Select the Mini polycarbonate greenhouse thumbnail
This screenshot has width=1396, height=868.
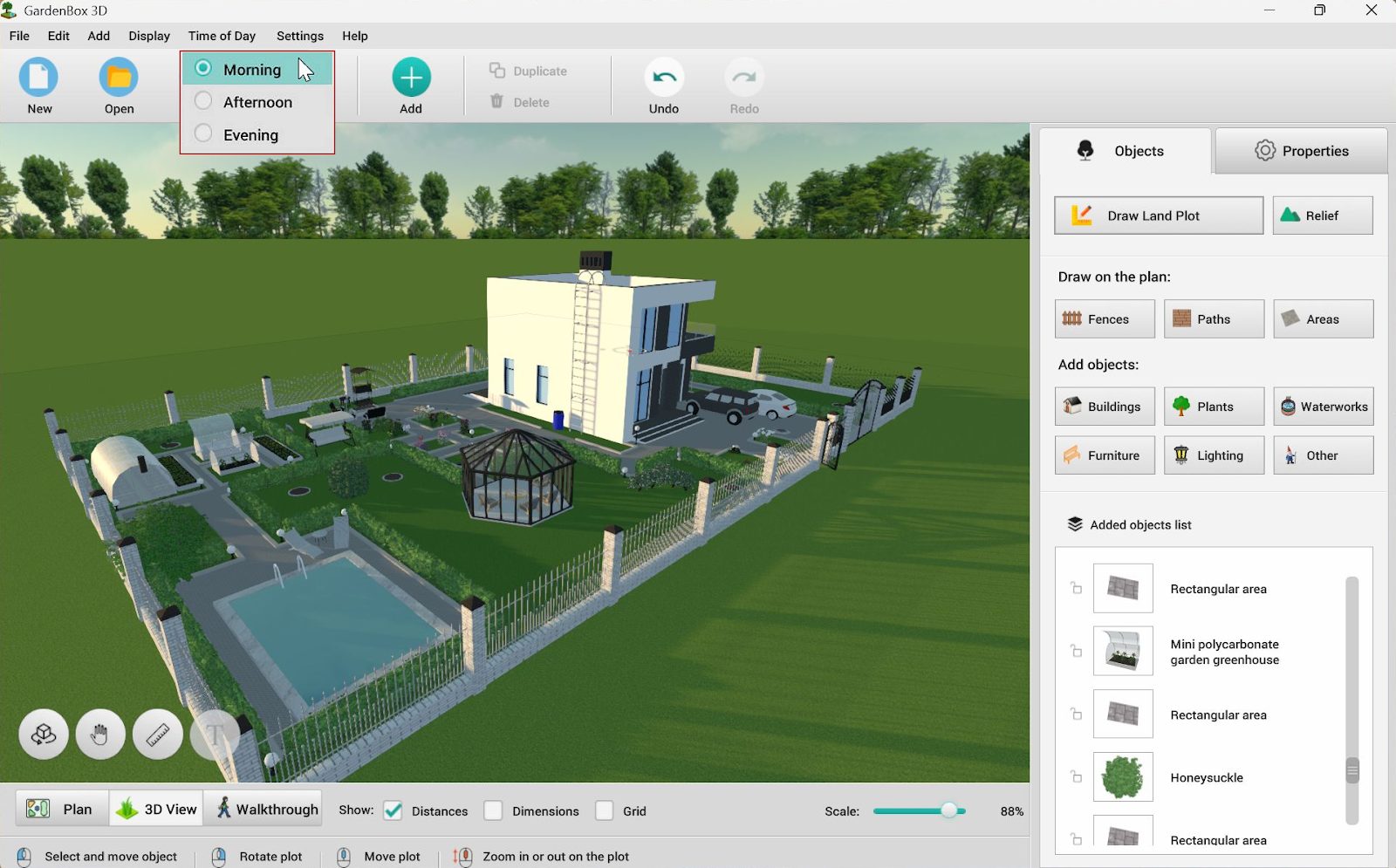coord(1123,651)
